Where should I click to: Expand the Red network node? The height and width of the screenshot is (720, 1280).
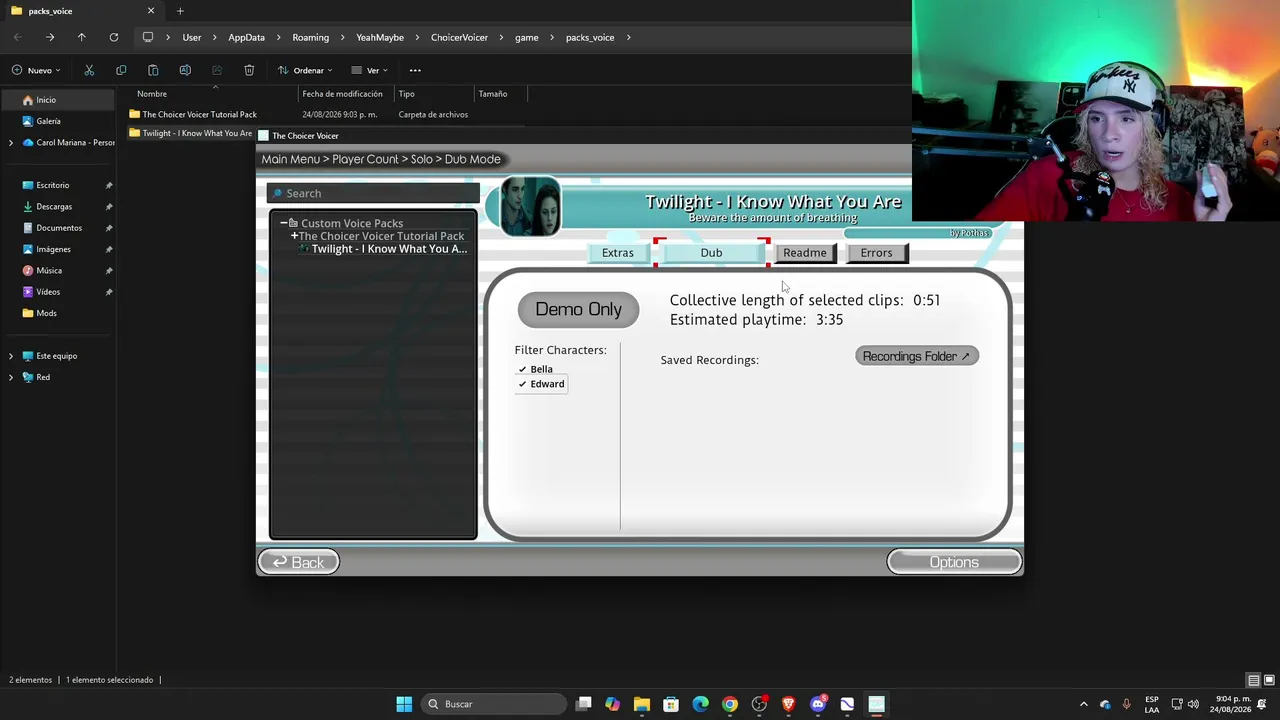(x=11, y=377)
